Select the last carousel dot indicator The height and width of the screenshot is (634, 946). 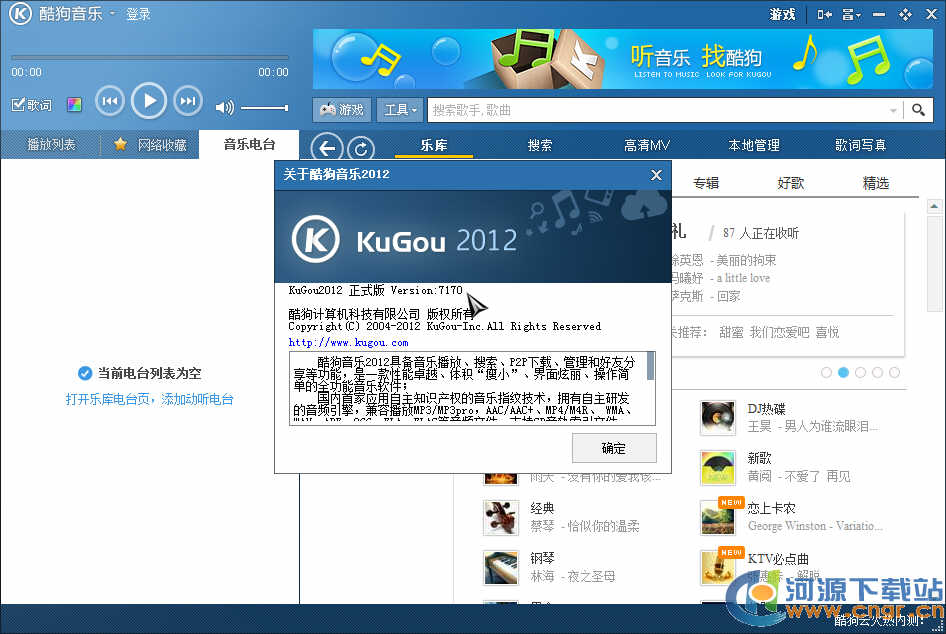[x=894, y=372]
